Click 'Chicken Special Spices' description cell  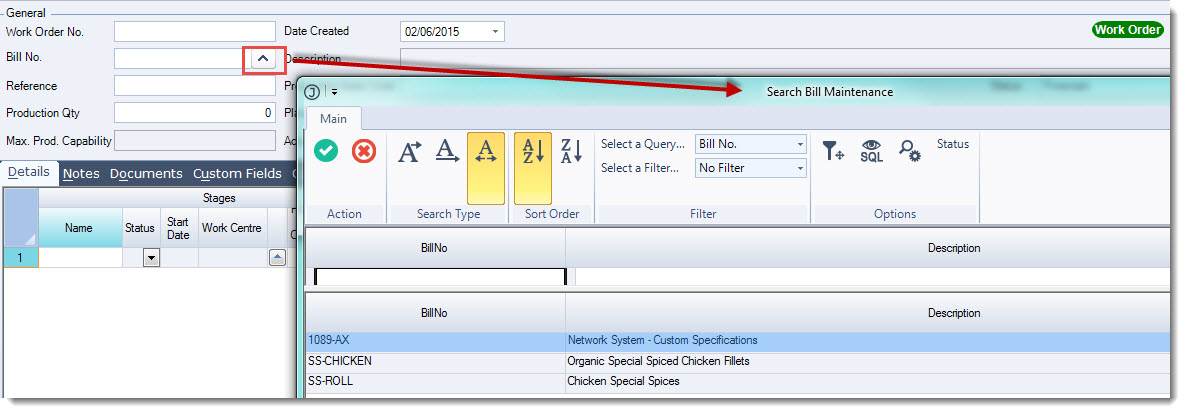868,382
